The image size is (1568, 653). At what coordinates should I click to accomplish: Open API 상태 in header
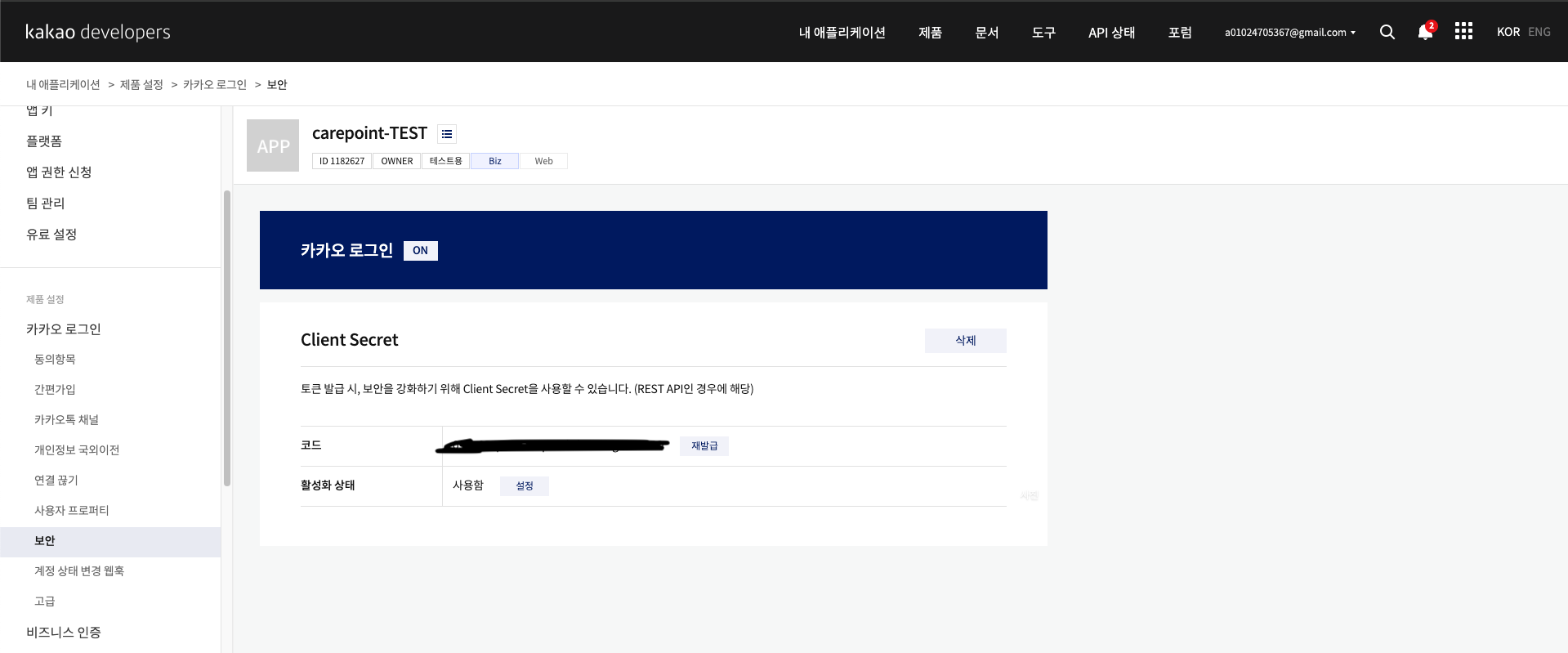[1111, 32]
